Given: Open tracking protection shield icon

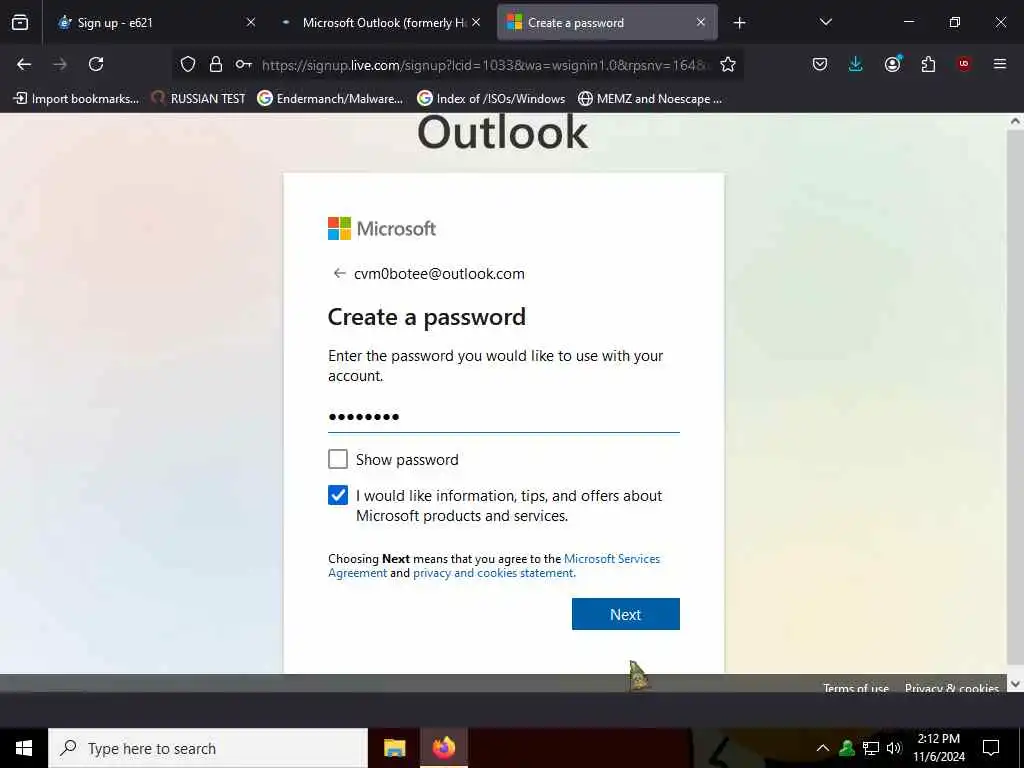Looking at the screenshot, I should (188, 64).
